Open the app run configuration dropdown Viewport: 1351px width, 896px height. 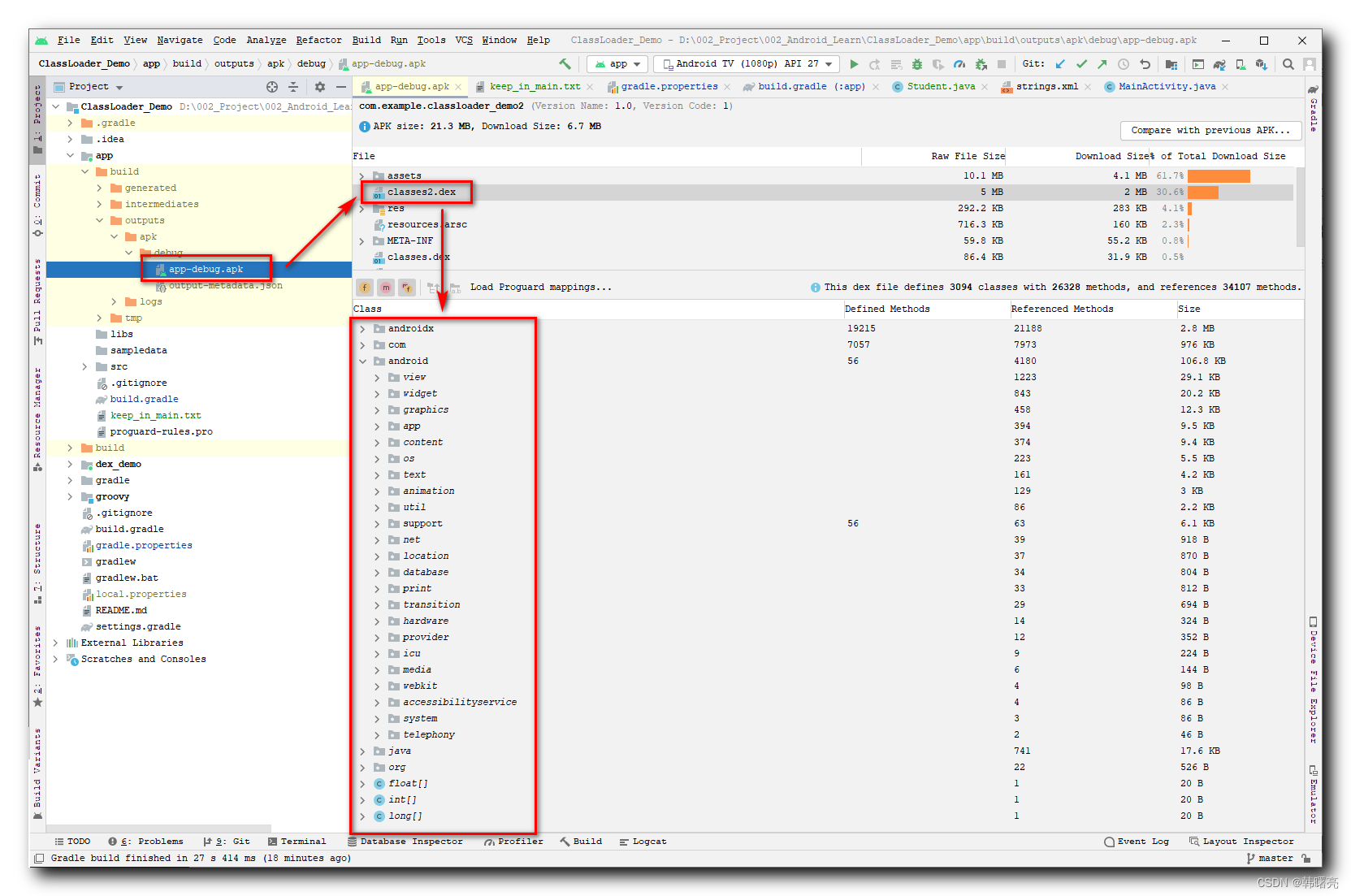pos(617,63)
